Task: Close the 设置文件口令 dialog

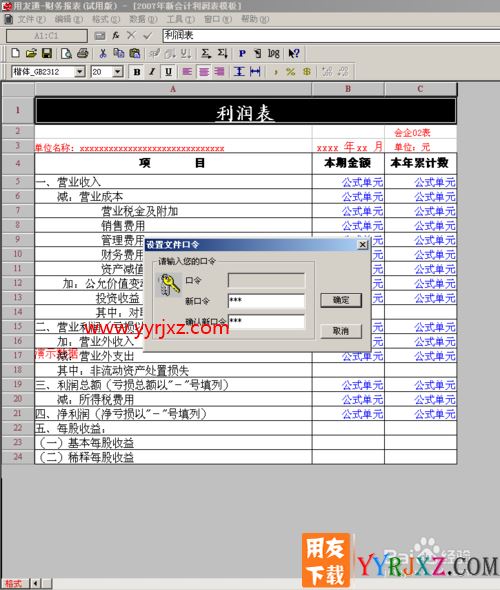Action: point(362,245)
